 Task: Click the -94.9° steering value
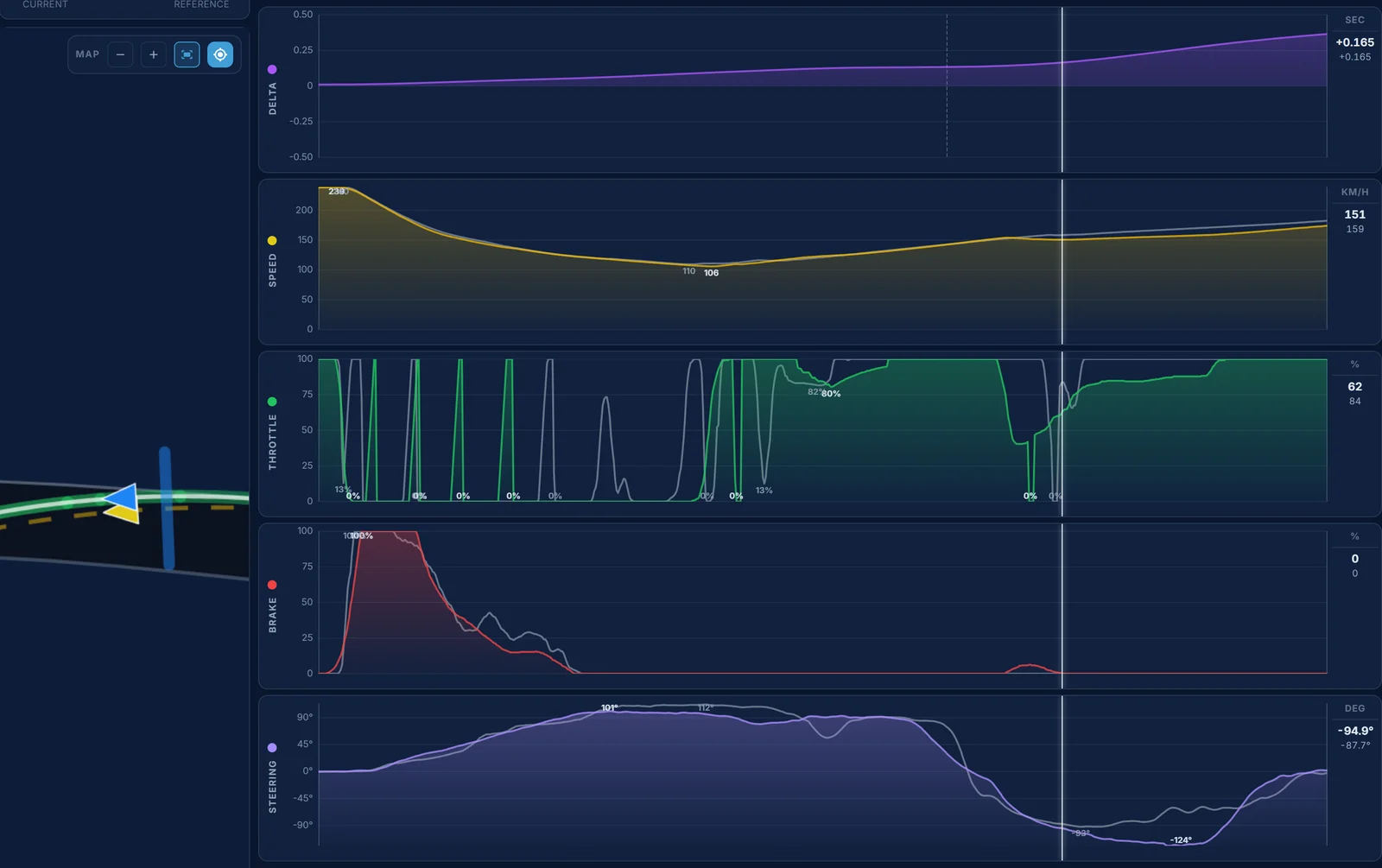[1355, 731]
